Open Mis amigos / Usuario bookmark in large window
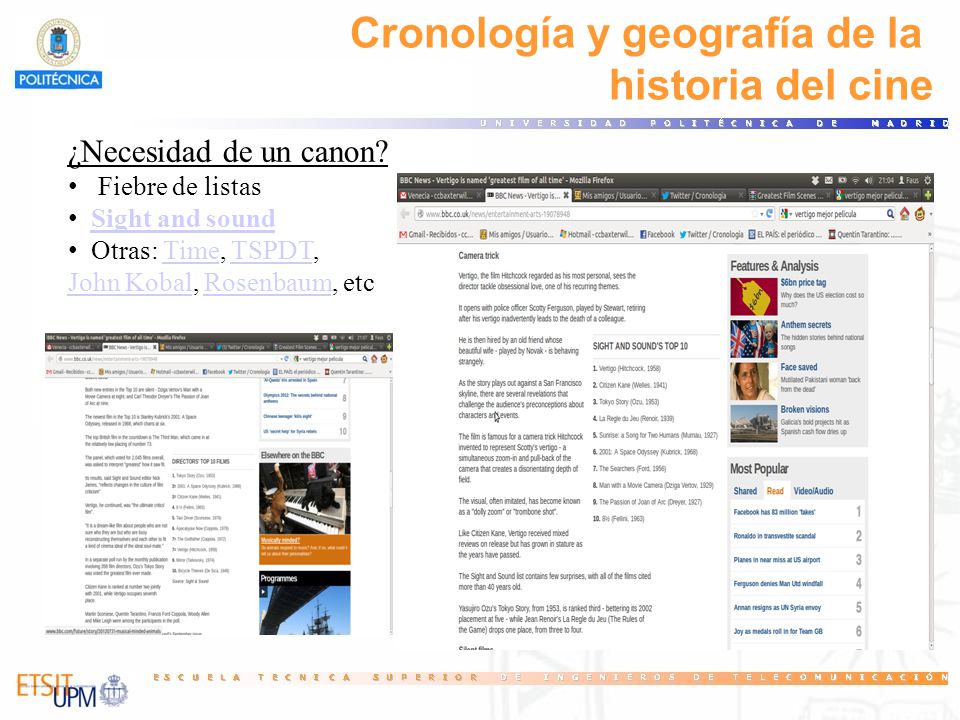 point(517,234)
